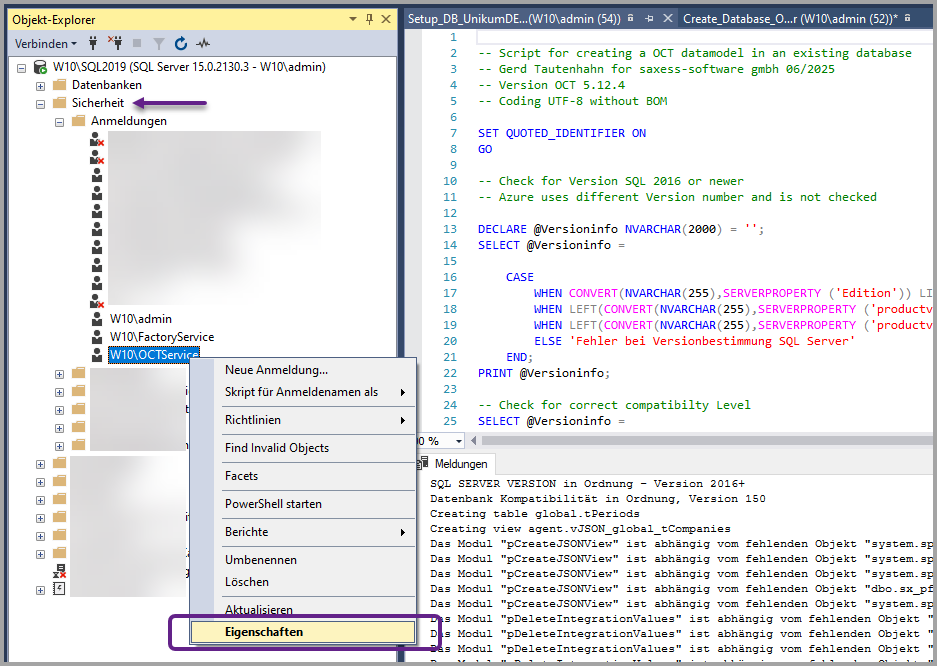Select the W10\admin login

click(141, 319)
